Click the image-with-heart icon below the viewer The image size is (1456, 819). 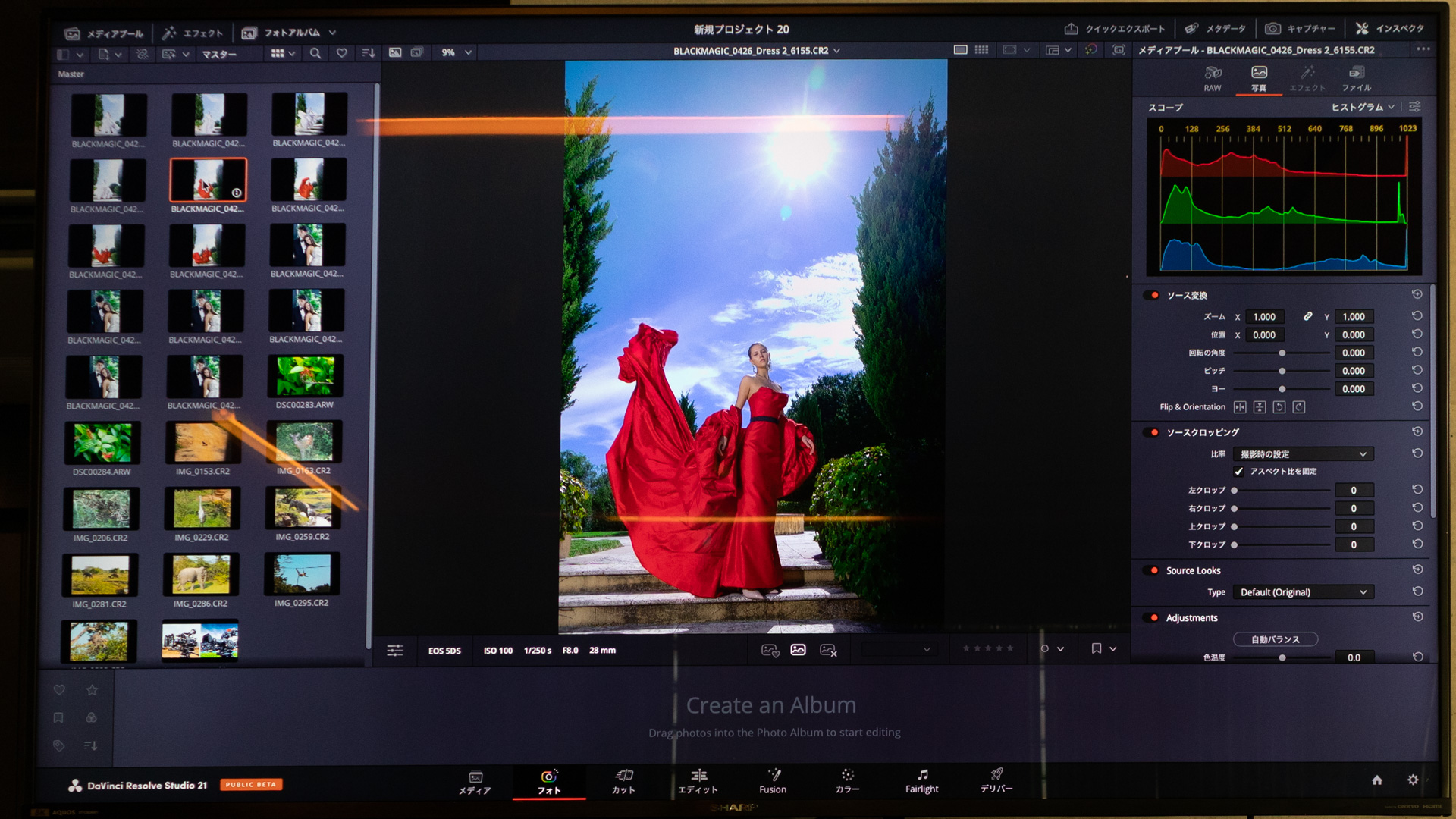point(770,650)
